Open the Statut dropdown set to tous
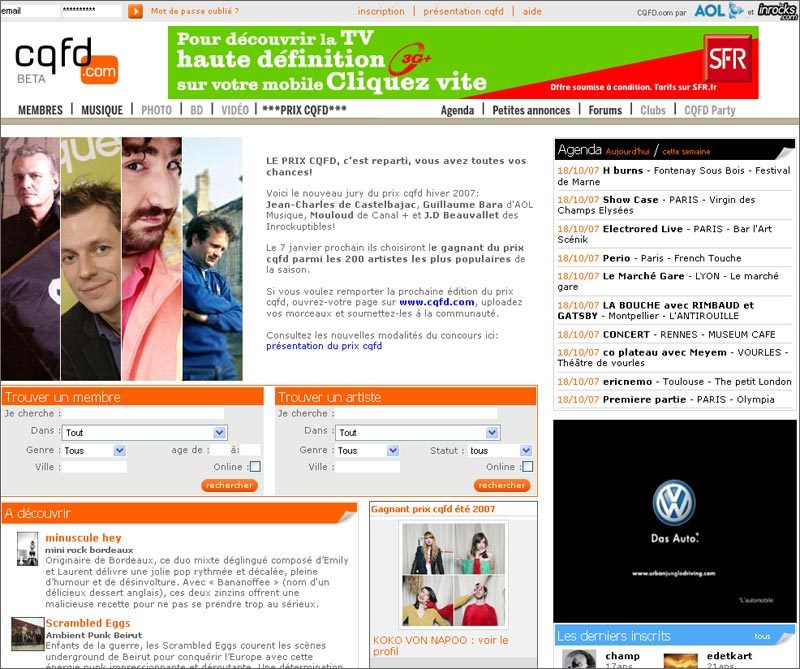 point(500,451)
